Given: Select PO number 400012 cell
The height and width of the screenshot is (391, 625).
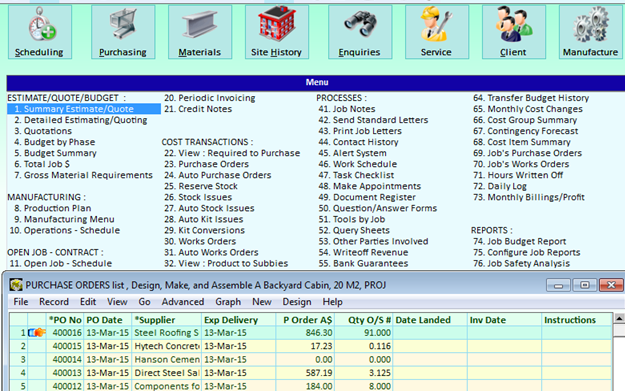Looking at the screenshot, I should pyautogui.click(x=65, y=386).
